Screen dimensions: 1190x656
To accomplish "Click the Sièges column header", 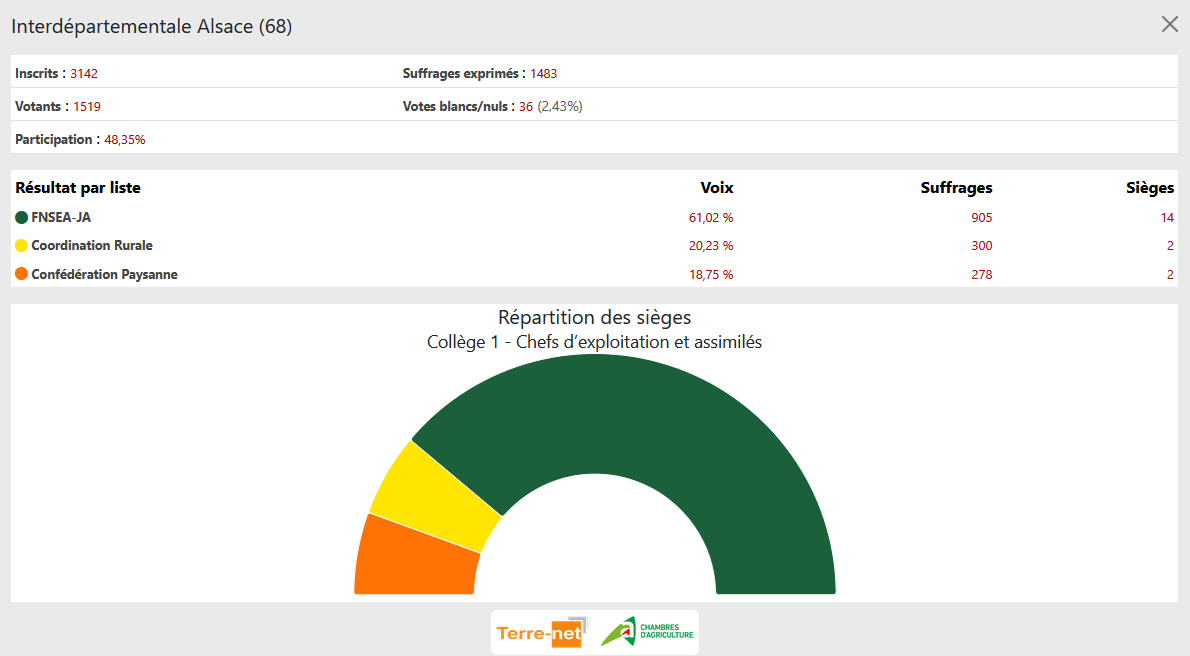I will pos(1149,188).
